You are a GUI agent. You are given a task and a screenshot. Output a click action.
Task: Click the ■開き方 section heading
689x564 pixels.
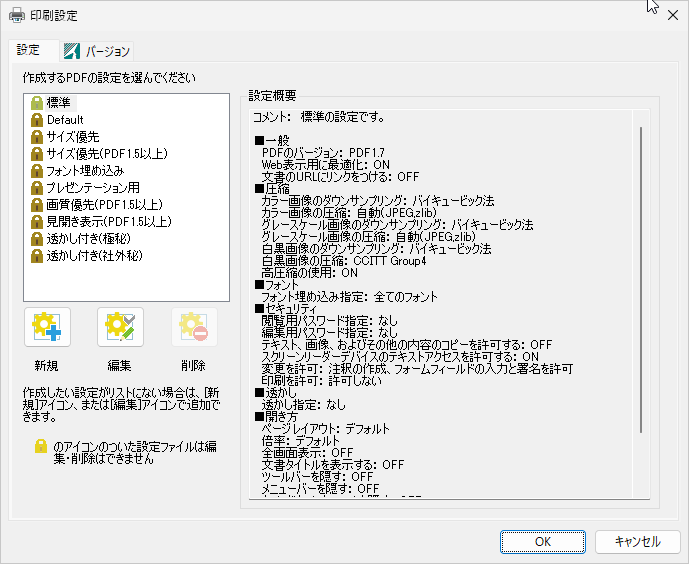[x=276, y=417]
